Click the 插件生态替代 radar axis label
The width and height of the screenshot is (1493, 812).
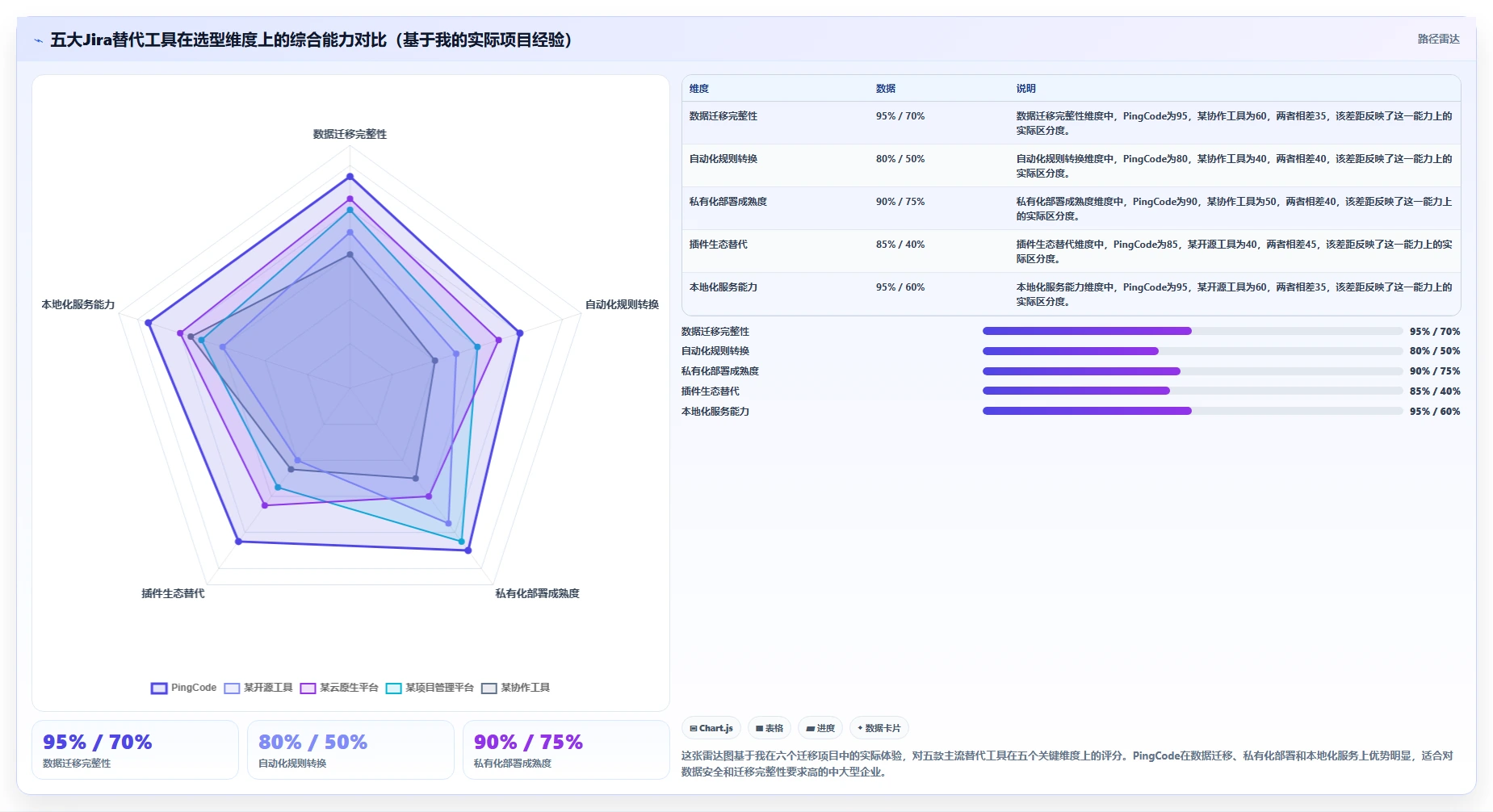click(173, 593)
